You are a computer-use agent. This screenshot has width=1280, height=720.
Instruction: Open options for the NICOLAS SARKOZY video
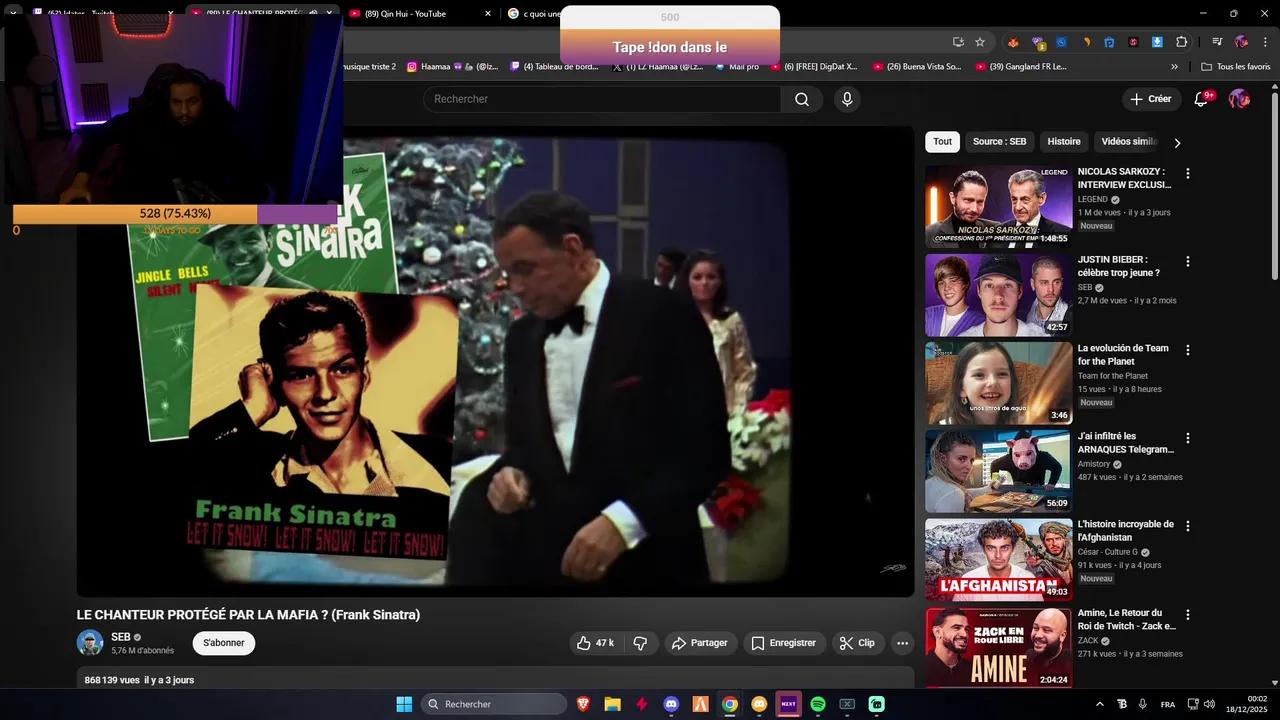click(x=1188, y=173)
